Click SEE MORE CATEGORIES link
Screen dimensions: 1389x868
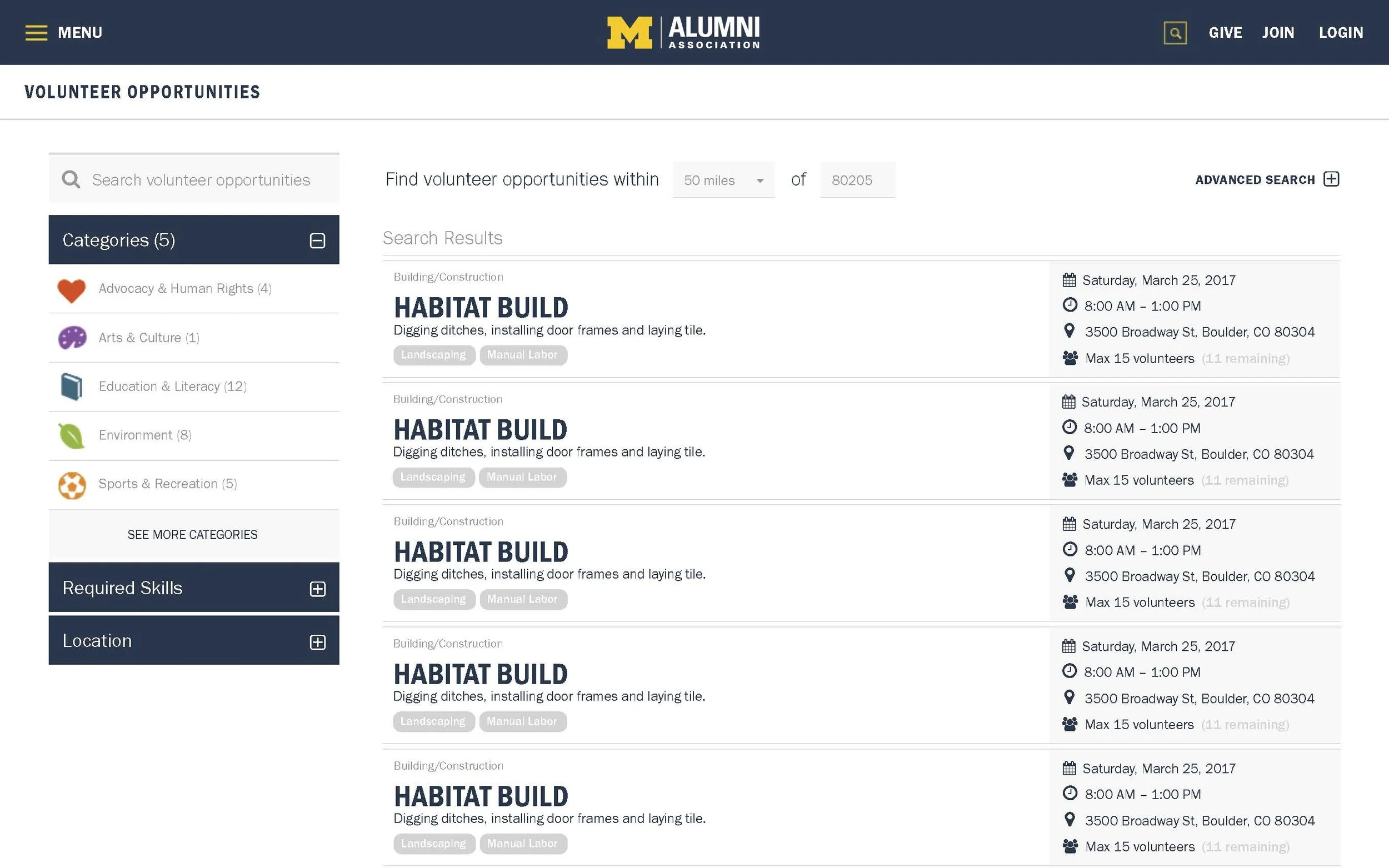[192, 534]
